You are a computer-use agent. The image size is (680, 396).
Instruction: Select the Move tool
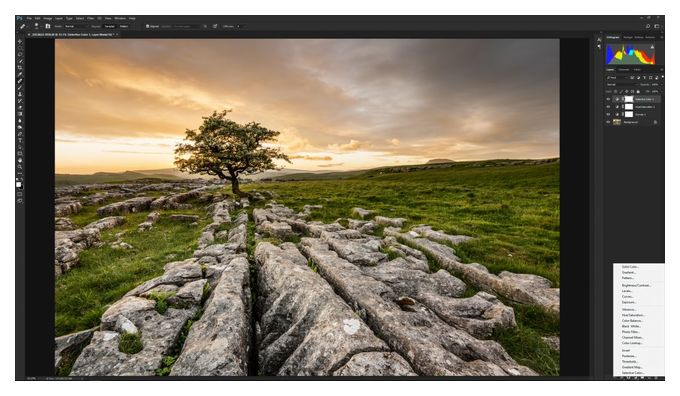[20, 42]
